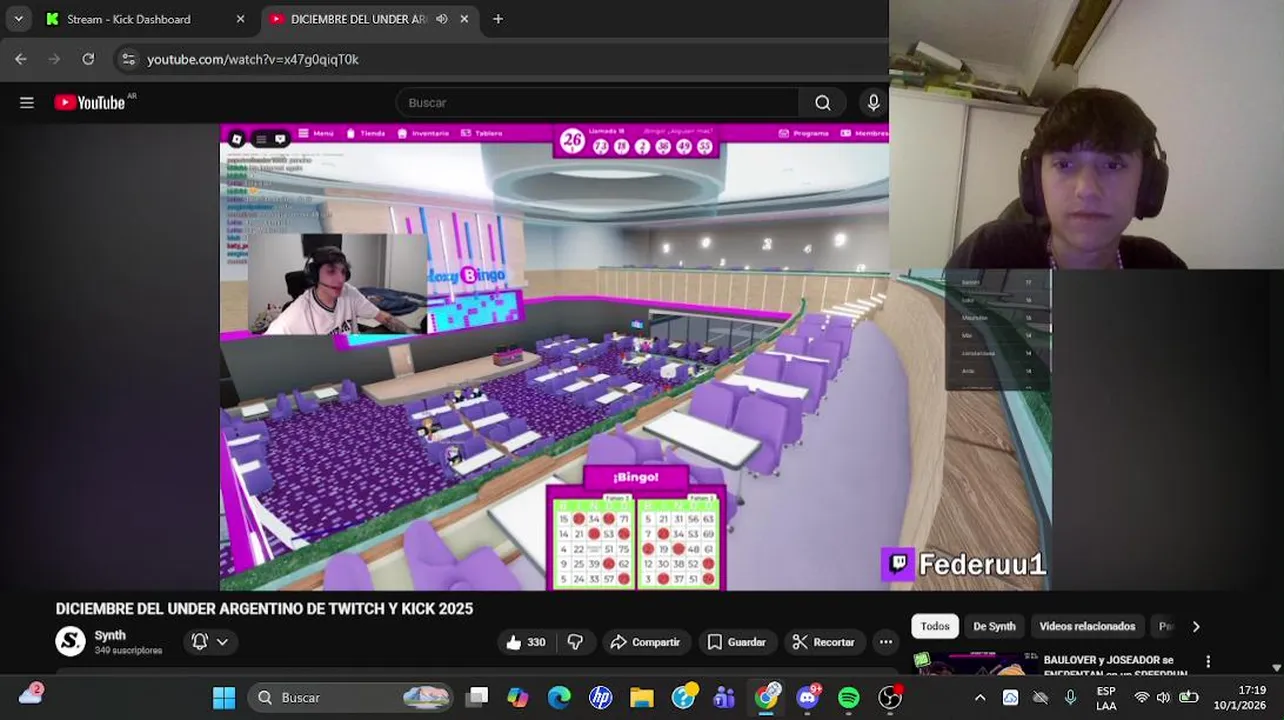Viewport: 1284px width, 720px height.
Task: Close the Kick Dashboard tab
Action: pos(240,19)
